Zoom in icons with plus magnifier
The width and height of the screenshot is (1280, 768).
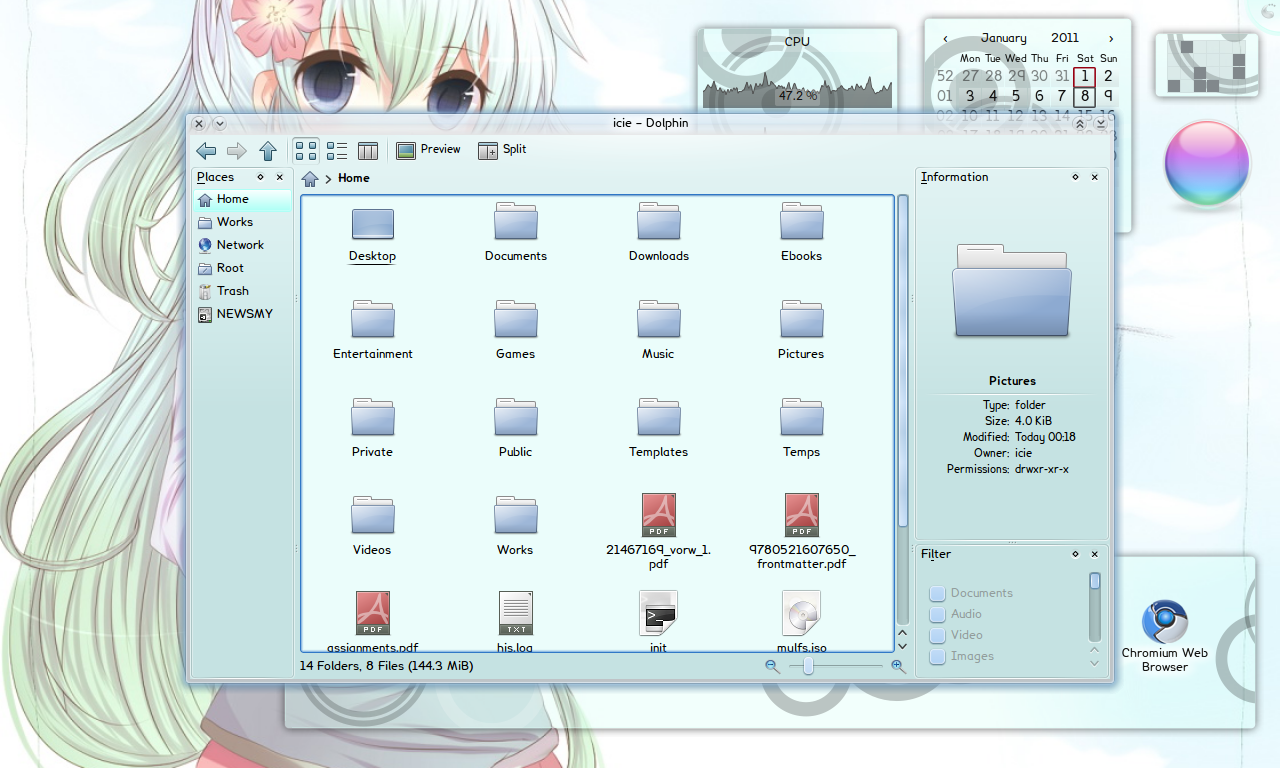click(x=898, y=666)
